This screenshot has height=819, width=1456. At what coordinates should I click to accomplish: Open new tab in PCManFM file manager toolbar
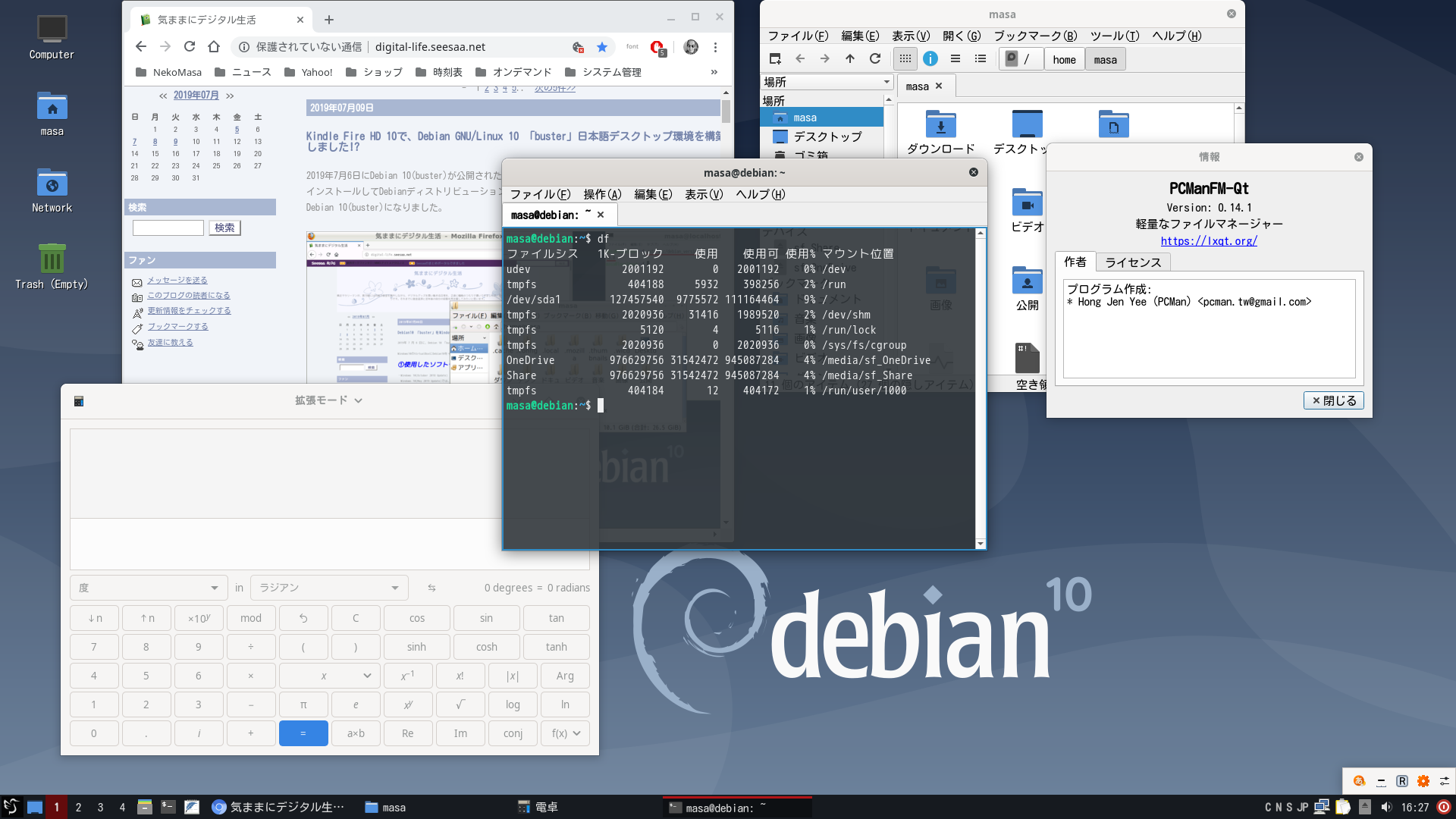(x=775, y=59)
